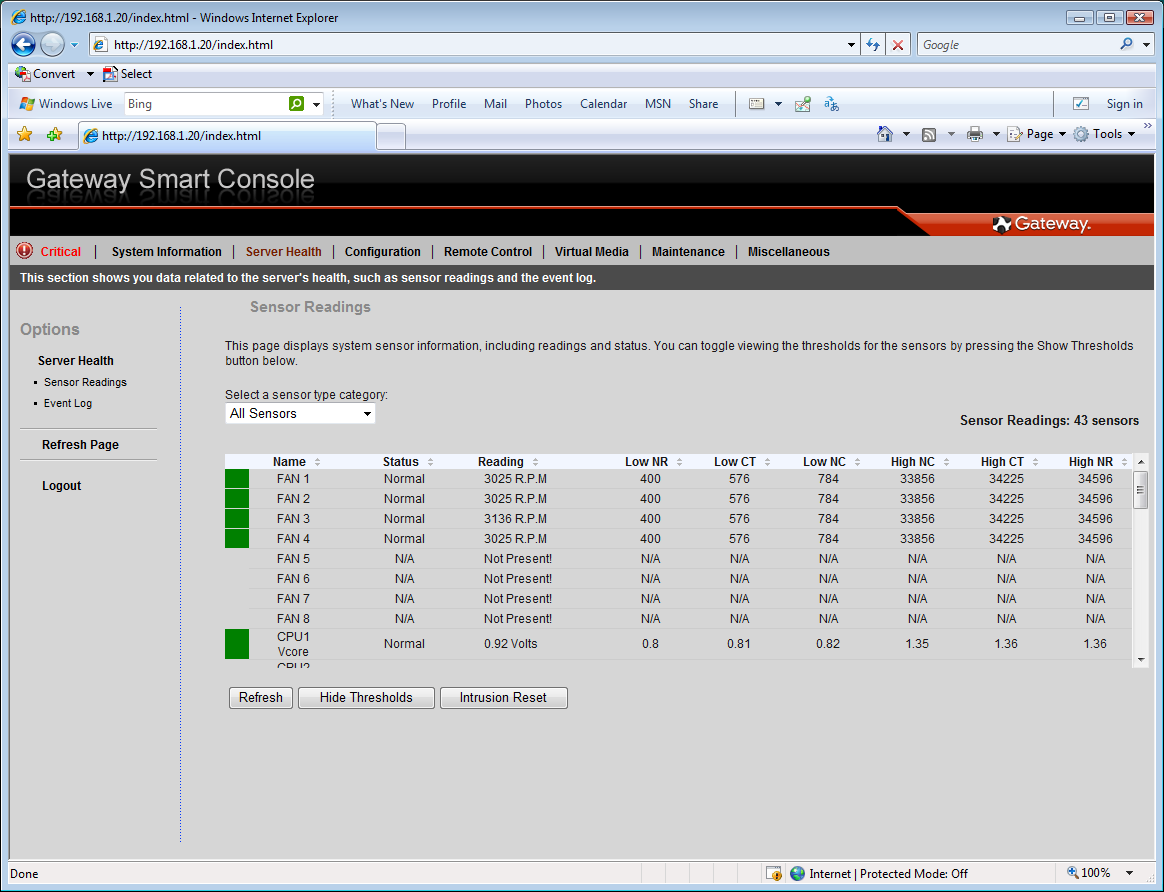
Task: Open the Virtual Media menu
Action: coord(592,252)
